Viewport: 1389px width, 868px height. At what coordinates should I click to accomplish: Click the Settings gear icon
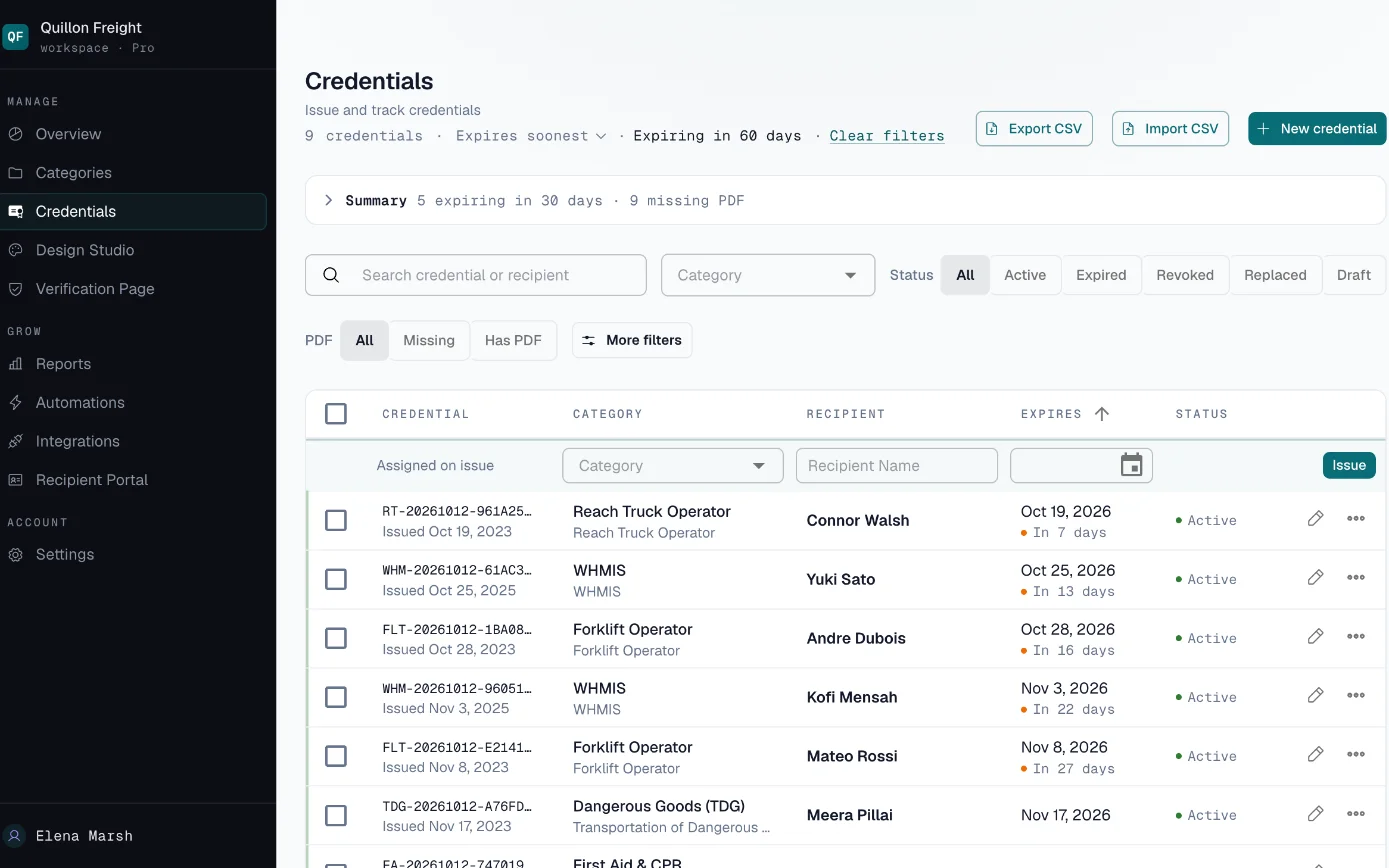[x=15, y=555]
